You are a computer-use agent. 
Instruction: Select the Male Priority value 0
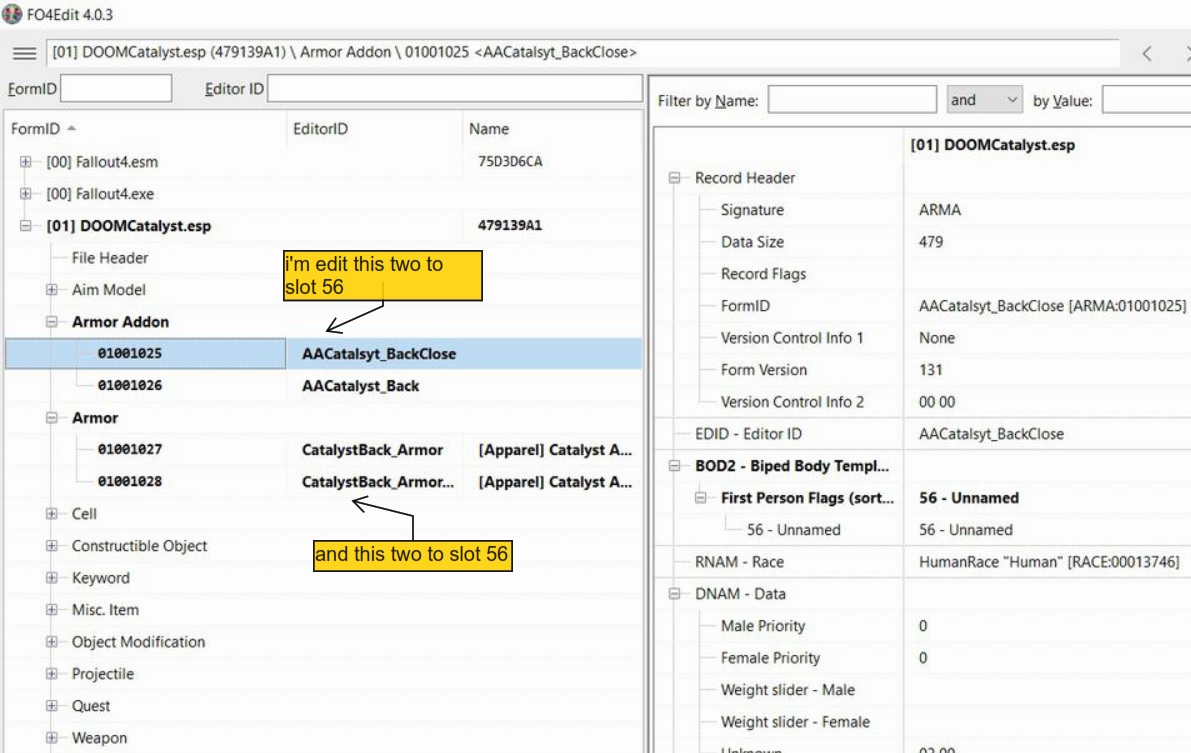coord(923,625)
